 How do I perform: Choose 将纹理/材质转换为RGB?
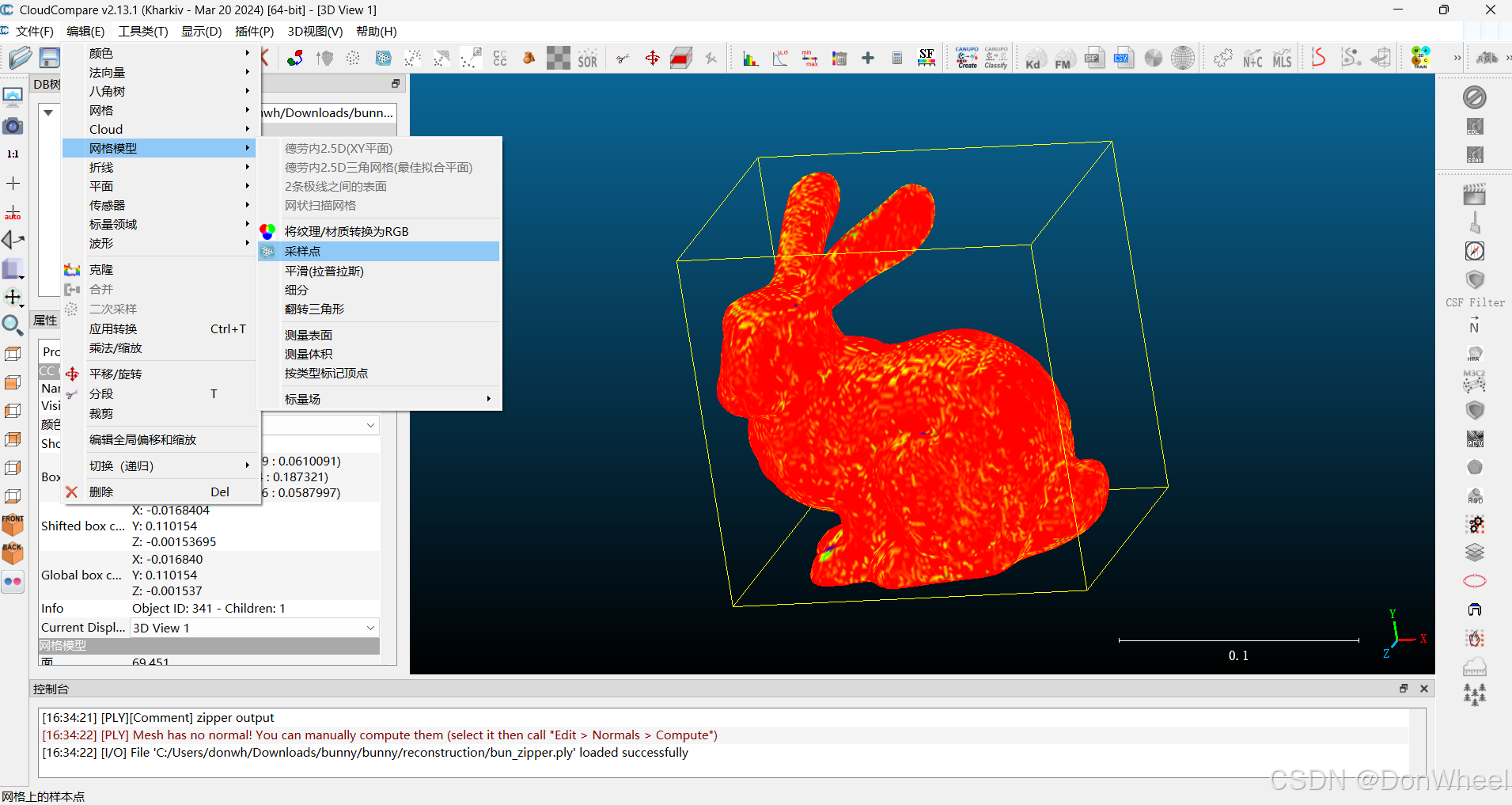[x=380, y=231]
